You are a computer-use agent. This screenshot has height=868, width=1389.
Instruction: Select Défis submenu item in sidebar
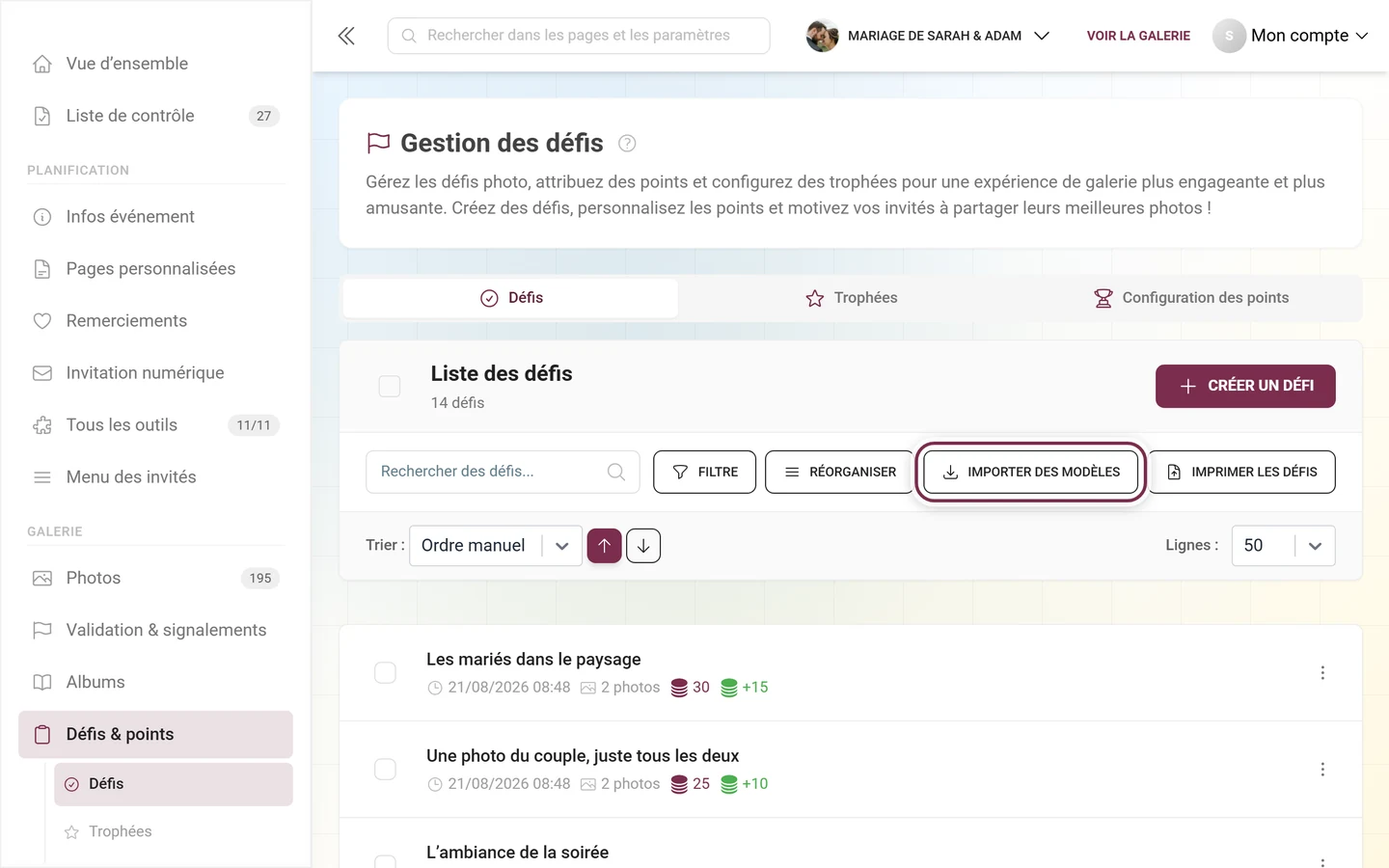[x=174, y=784]
